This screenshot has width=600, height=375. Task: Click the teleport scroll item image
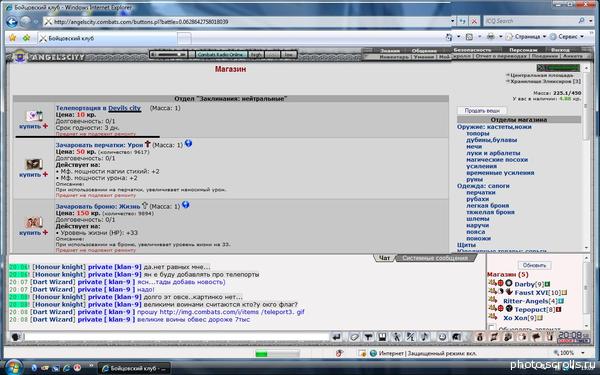pos(34,115)
